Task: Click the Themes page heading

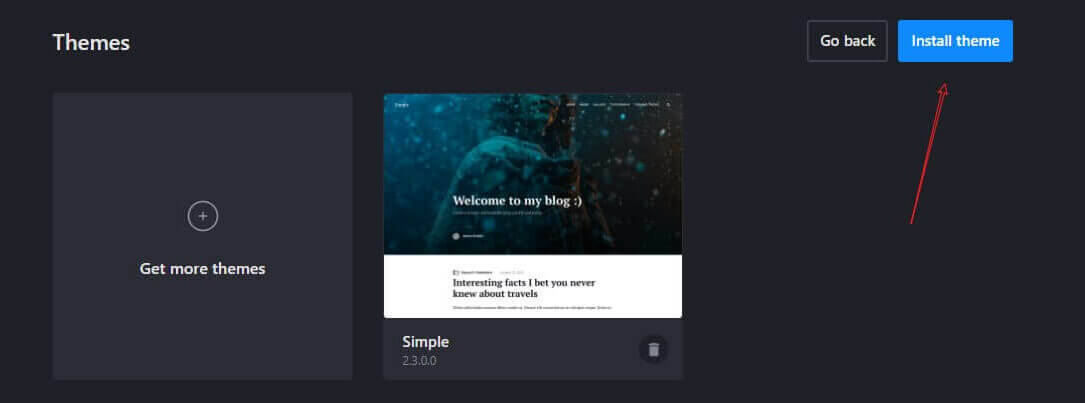Action: pyautogui.click(x=91, y=42)
